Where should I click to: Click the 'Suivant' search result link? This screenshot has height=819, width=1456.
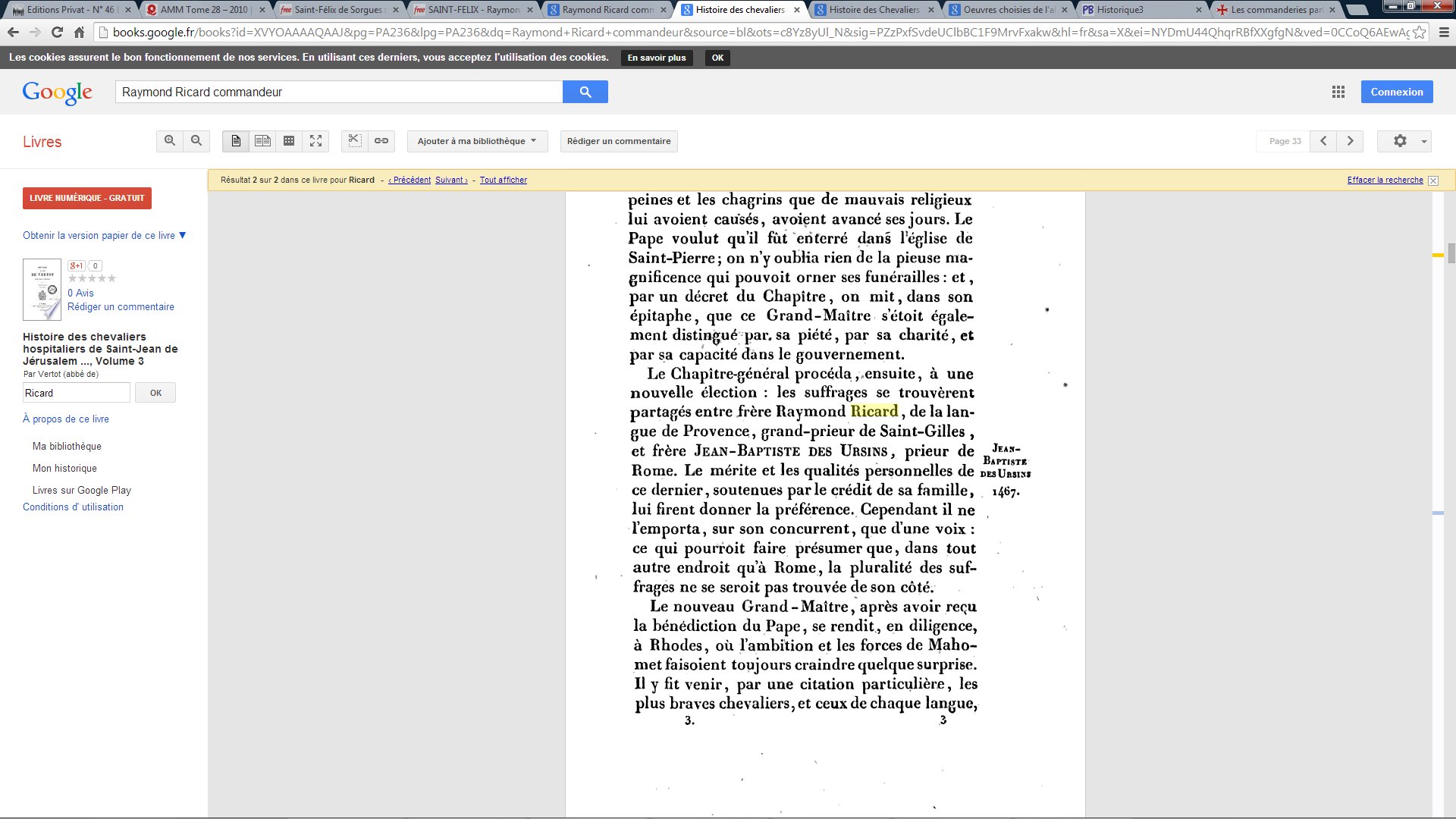(x=451, y=180)
